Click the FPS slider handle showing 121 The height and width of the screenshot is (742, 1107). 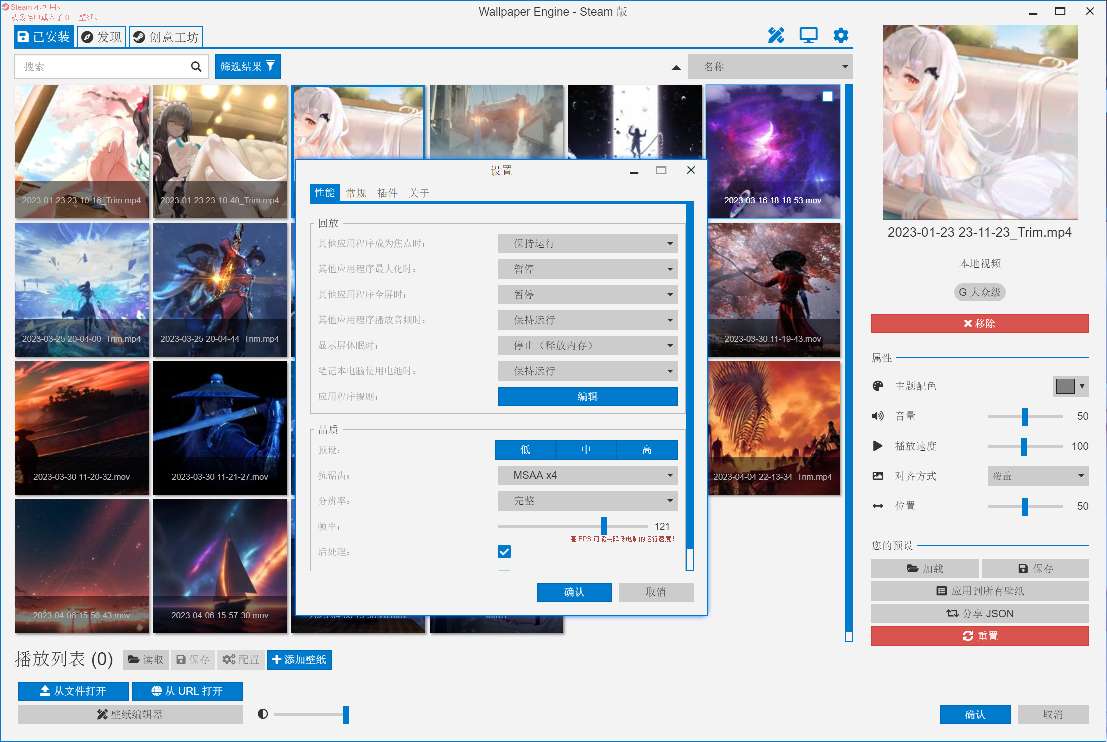(x=604, y=525)
